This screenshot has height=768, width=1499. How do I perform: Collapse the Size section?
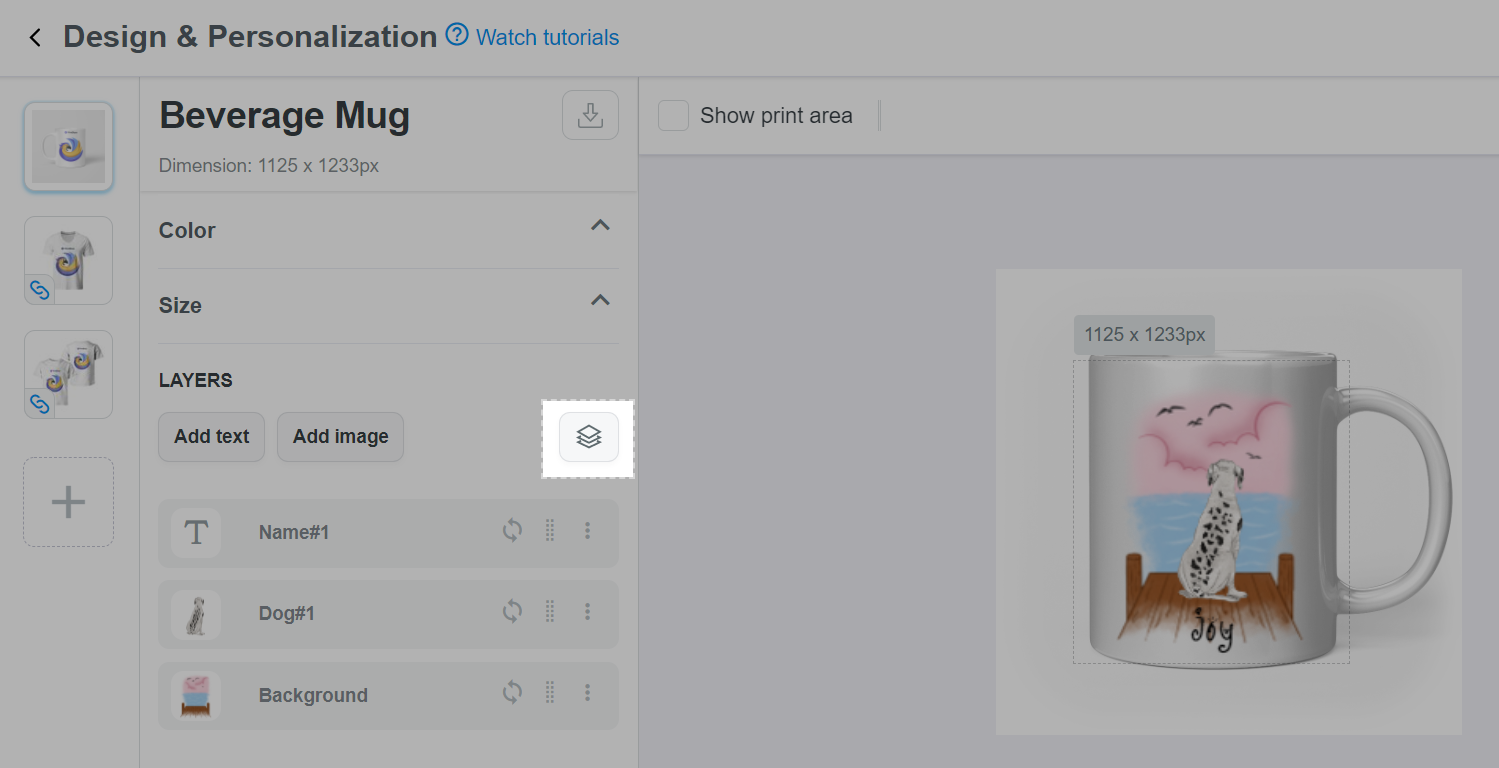coord(600,301)
